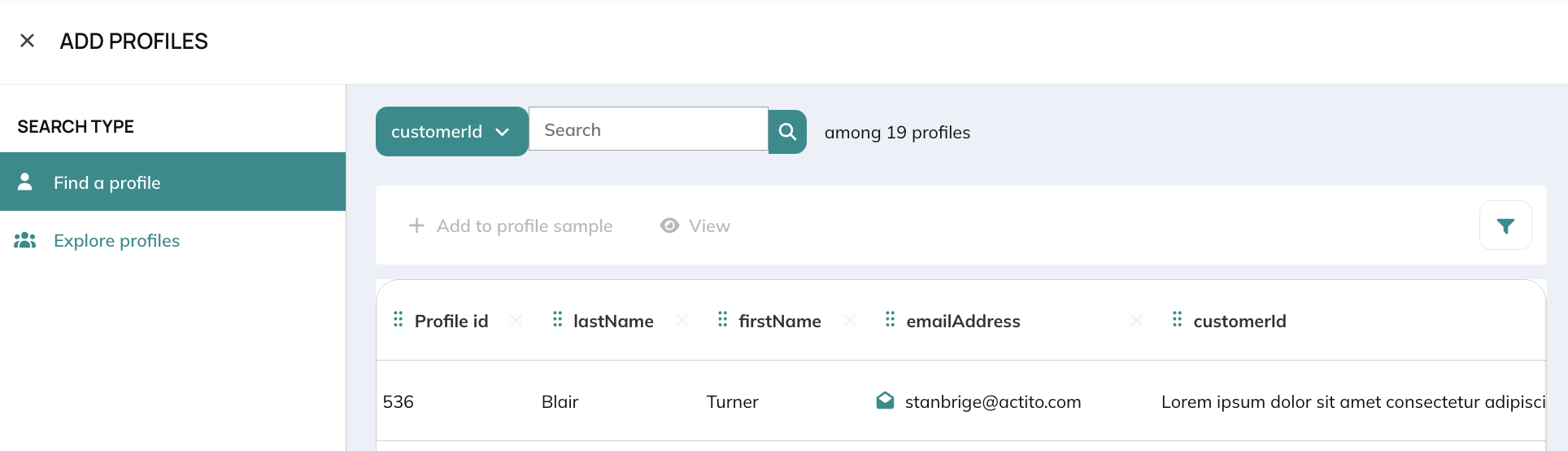Click the stanbrige@actito.com email cell
1568x451 pixels.
coord(993,401)
